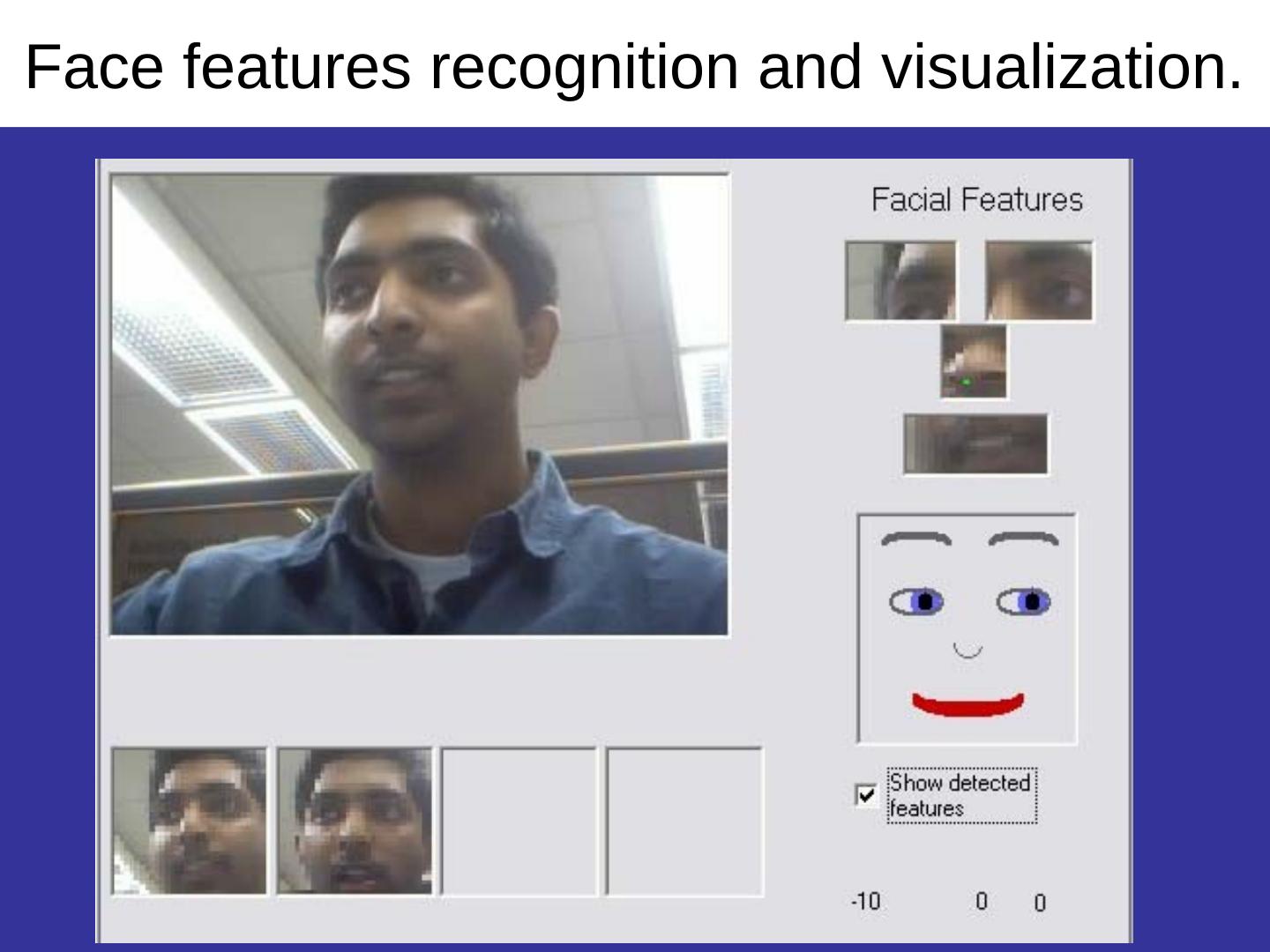Click the cartoon face's small nose curve
Screen dimensions: 1270x952
click(967, 652)
